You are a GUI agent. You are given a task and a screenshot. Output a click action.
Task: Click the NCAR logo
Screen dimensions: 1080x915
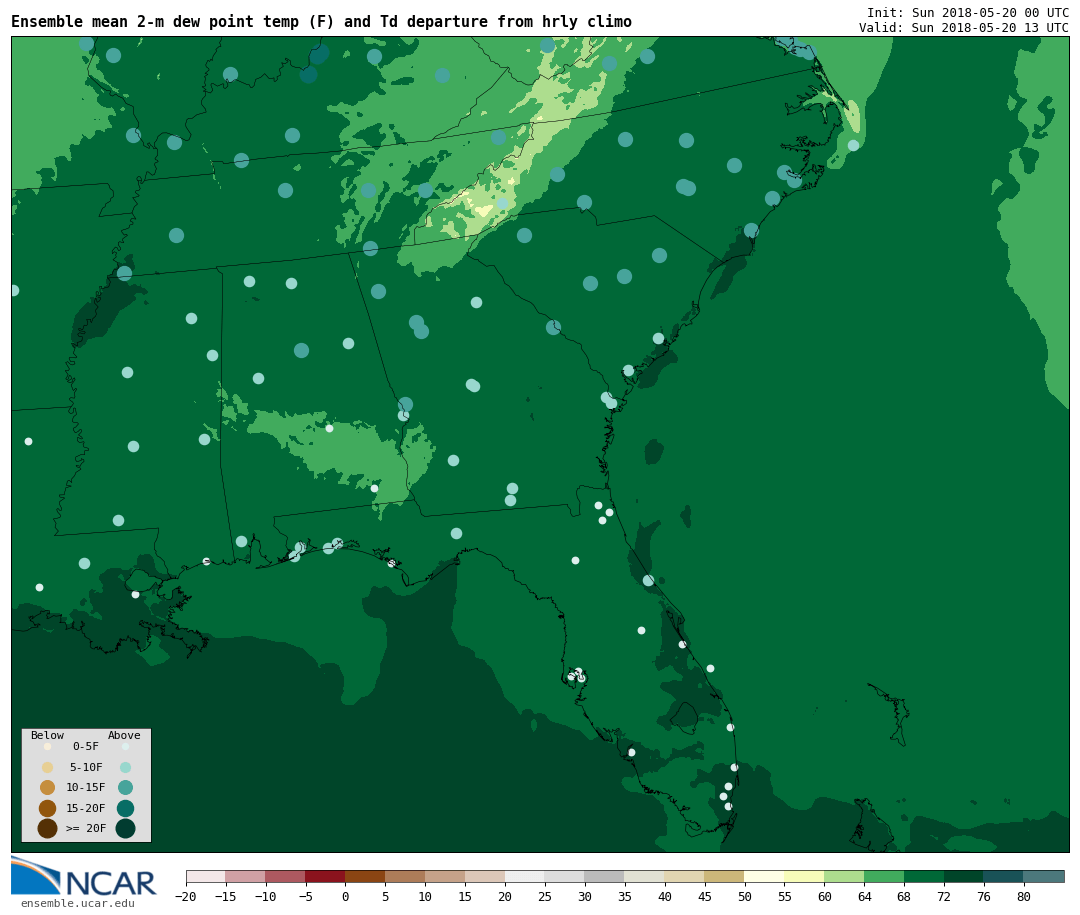coord(84,877)
